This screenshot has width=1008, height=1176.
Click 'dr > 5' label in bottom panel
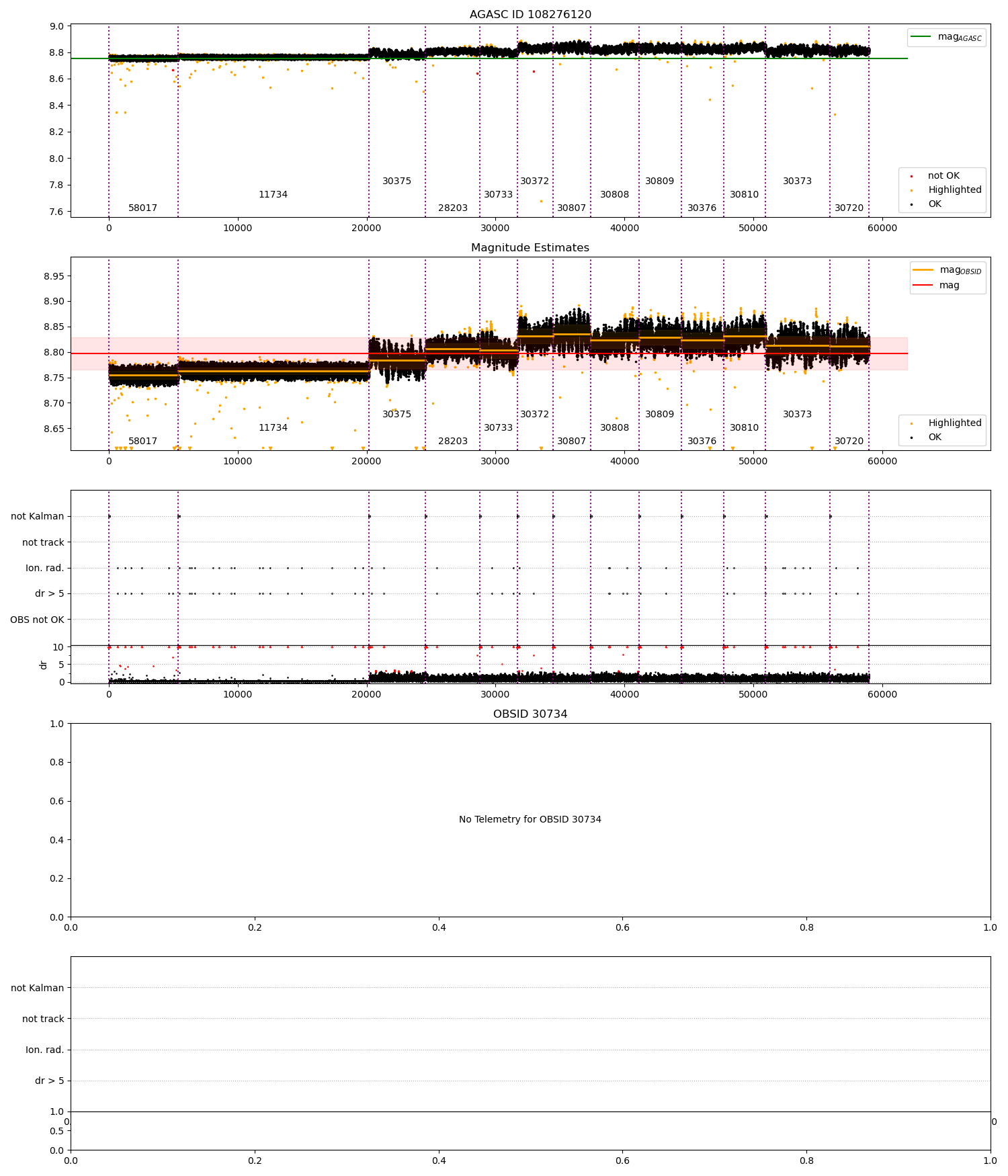(50, 1081)
